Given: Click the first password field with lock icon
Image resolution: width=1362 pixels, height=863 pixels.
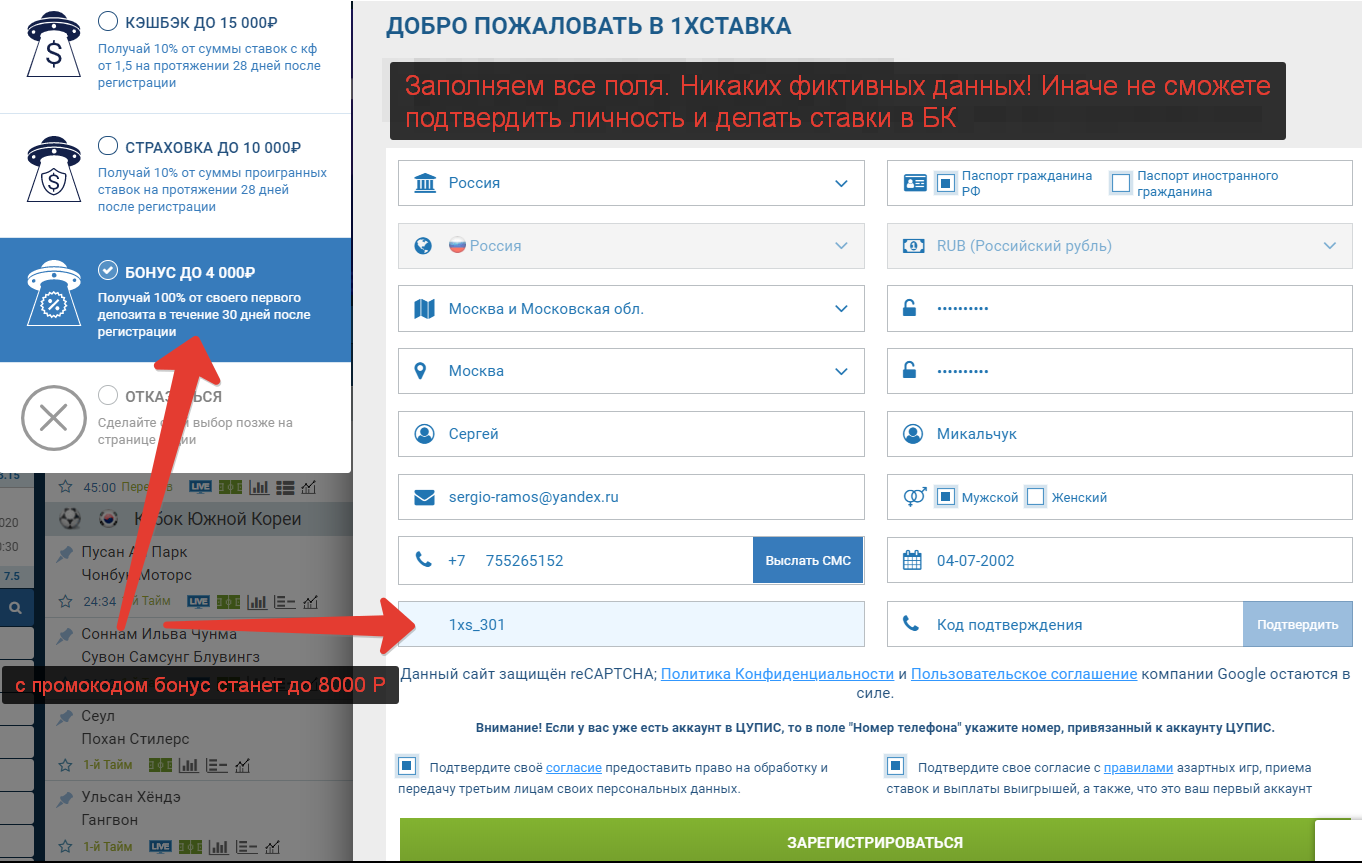Looking at the screenshot, I should coord(1120,308).
